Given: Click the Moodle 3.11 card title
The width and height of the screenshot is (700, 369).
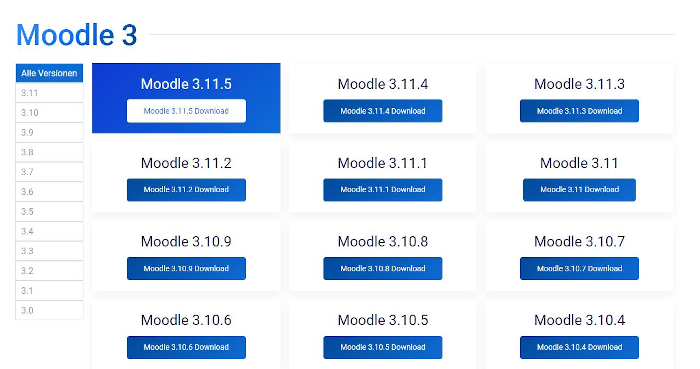Looking at the screenshot, I should click(579, 163).
